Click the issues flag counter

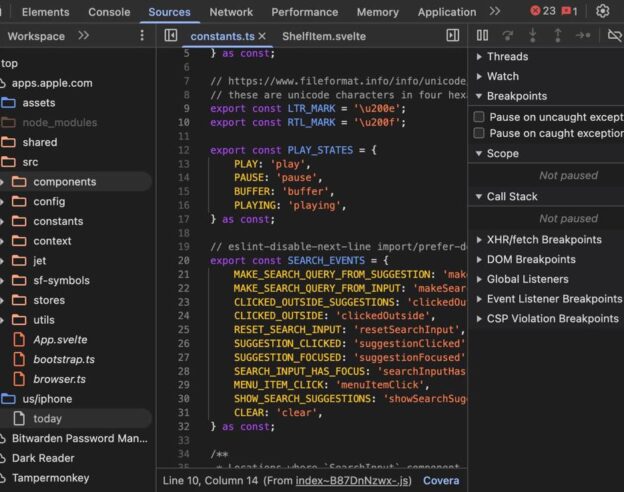coord(569,11)
